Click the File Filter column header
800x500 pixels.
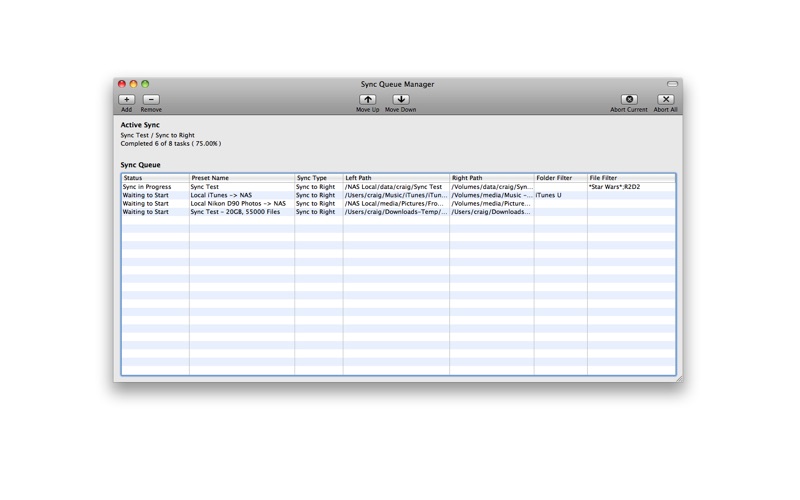(x=632, y=178)
